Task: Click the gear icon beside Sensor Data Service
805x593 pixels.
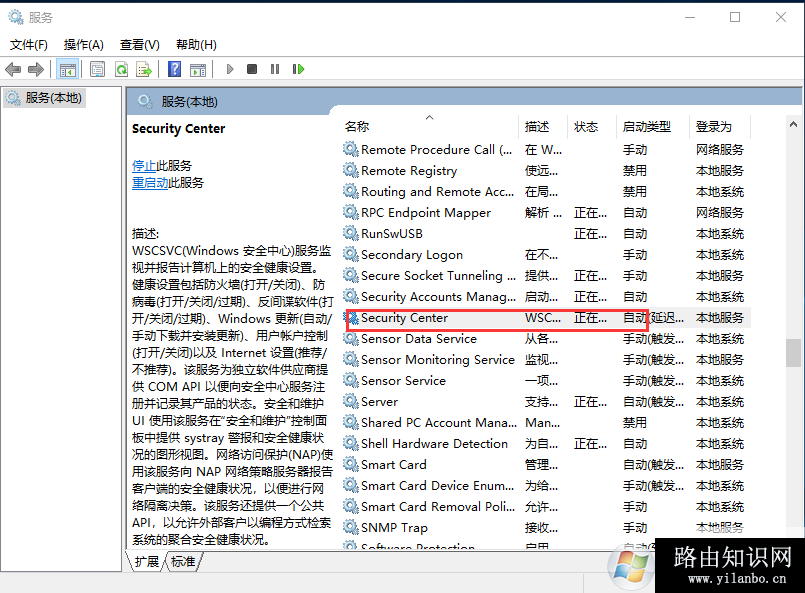Action: pos(351,338)
